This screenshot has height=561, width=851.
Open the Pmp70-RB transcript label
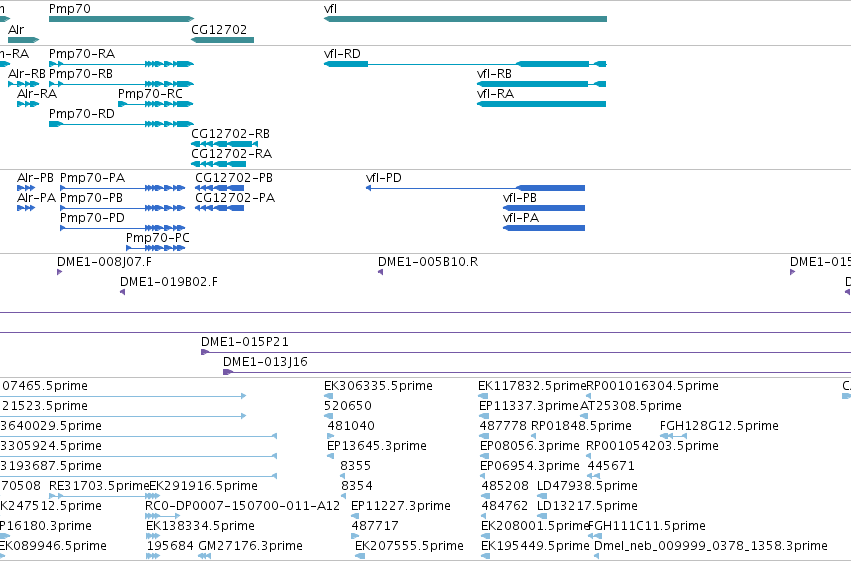[81, 74]
